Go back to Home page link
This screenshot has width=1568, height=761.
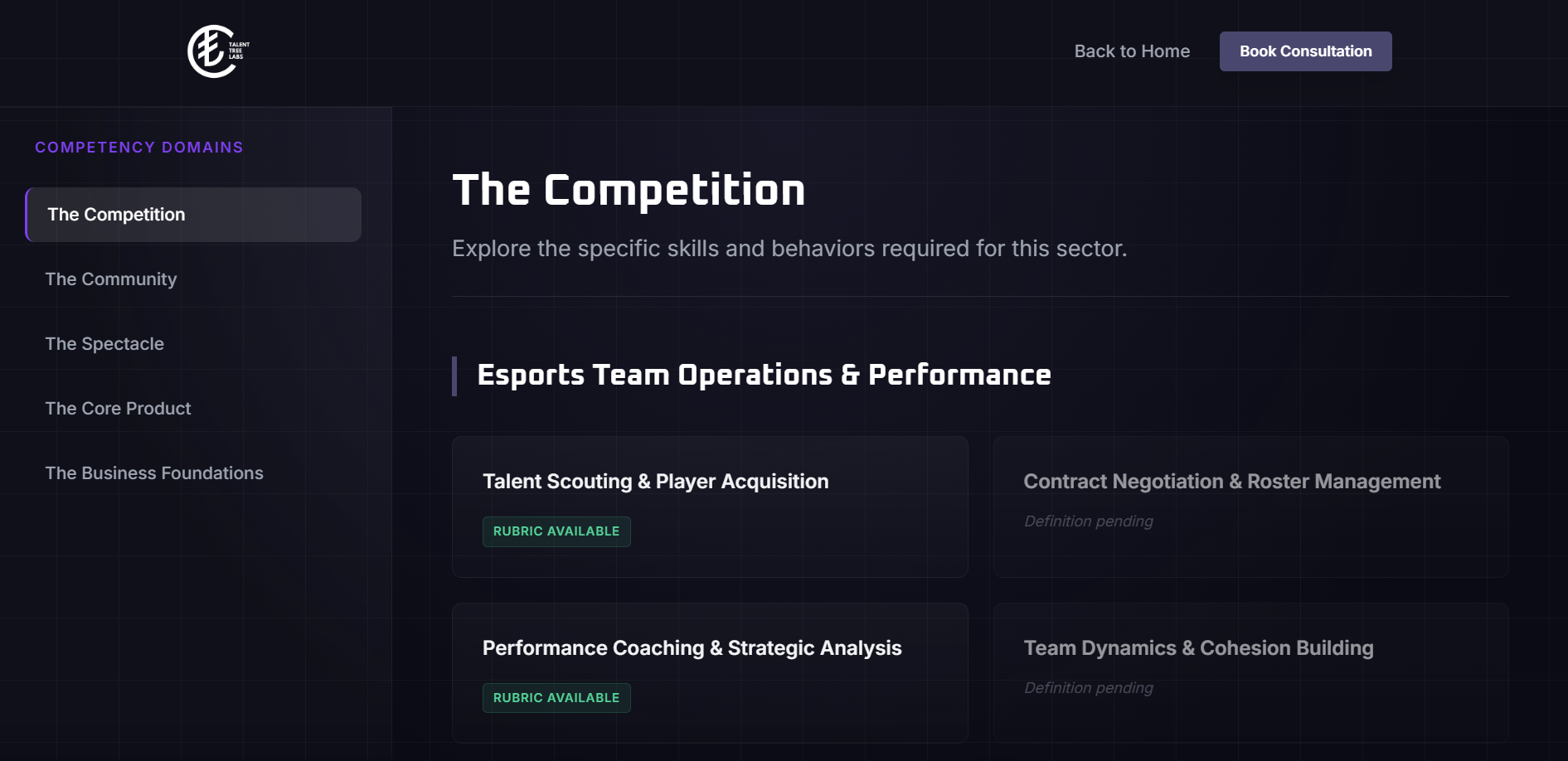pos(1132,51)
